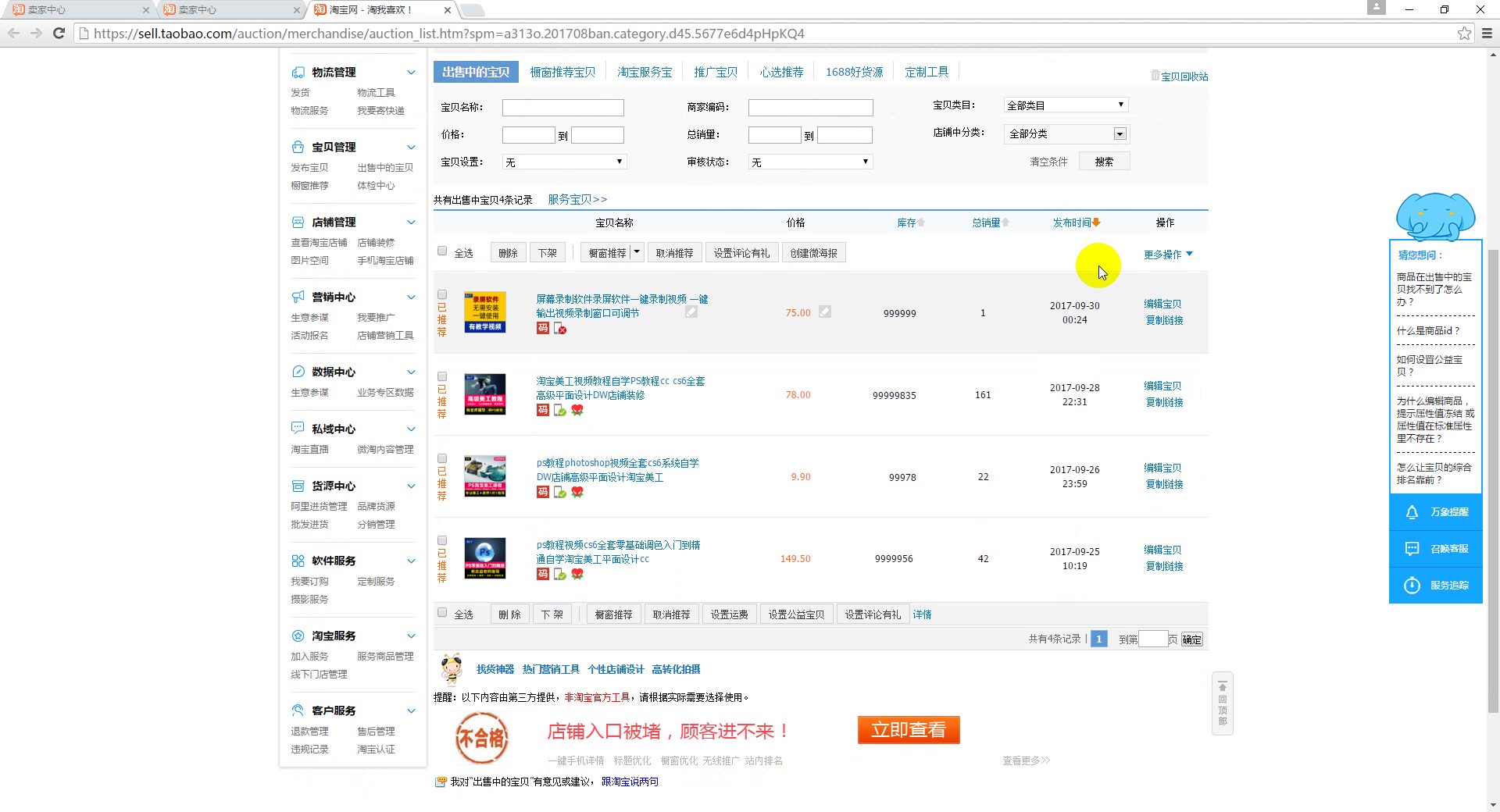
Task: Expand the 更多操作 menu
Action: click(1168, 255)
